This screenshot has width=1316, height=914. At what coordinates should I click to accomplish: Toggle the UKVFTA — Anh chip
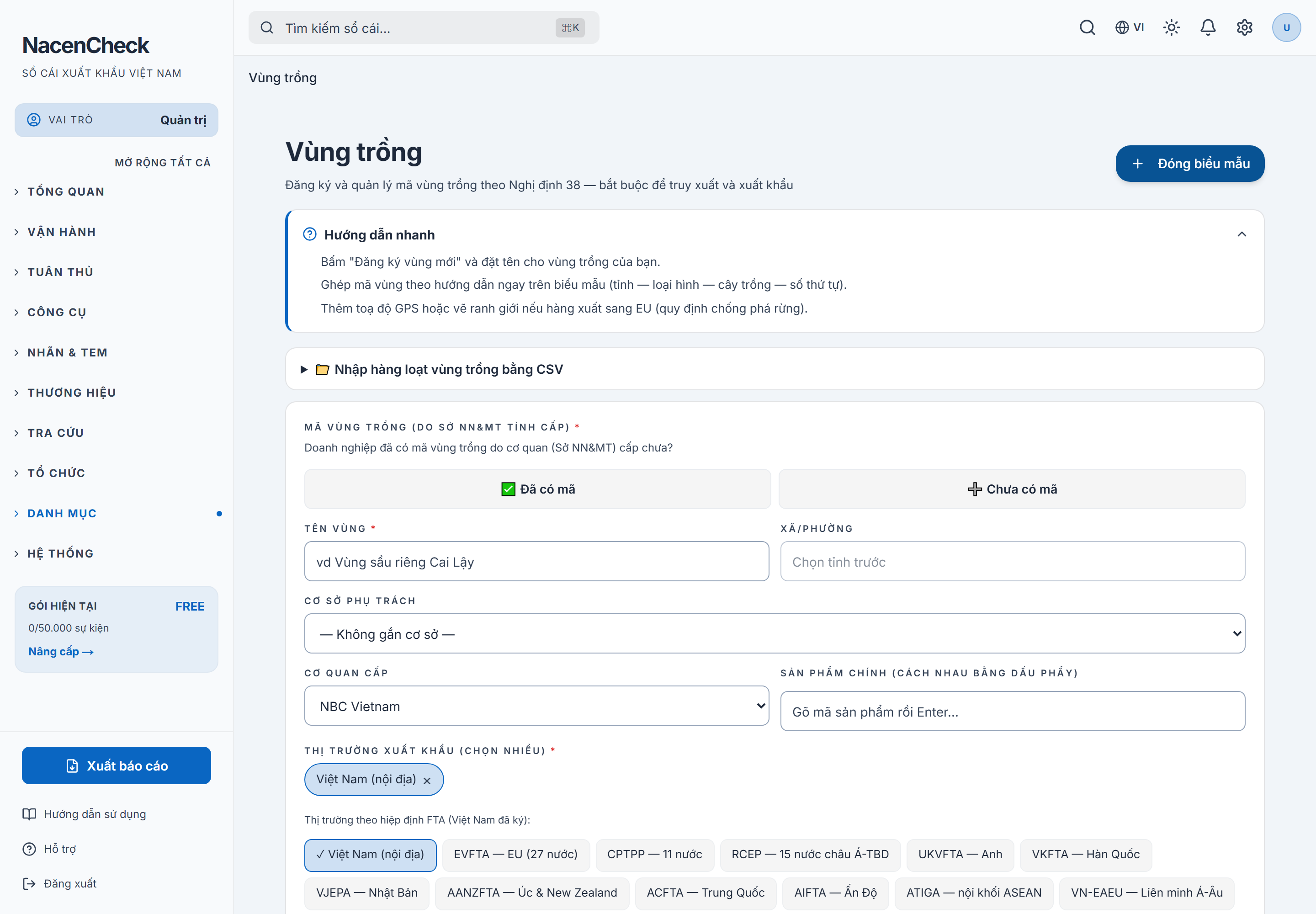coord(960,855)
